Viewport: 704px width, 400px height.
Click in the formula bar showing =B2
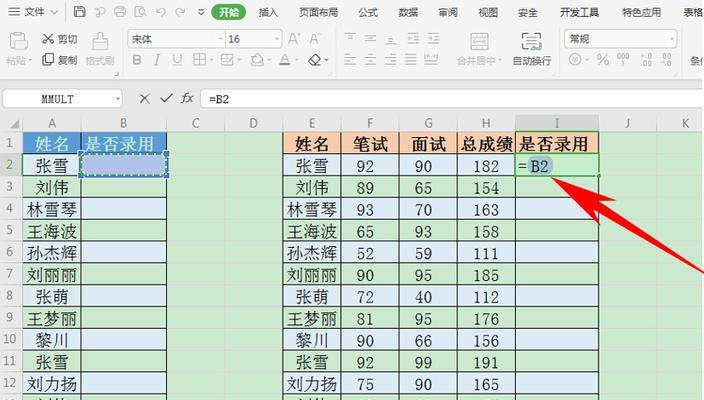(x=452, y=99)
